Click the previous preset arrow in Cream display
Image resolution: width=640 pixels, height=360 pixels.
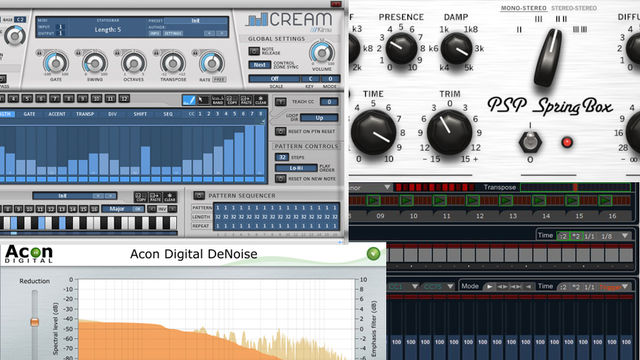pos(209,33)
